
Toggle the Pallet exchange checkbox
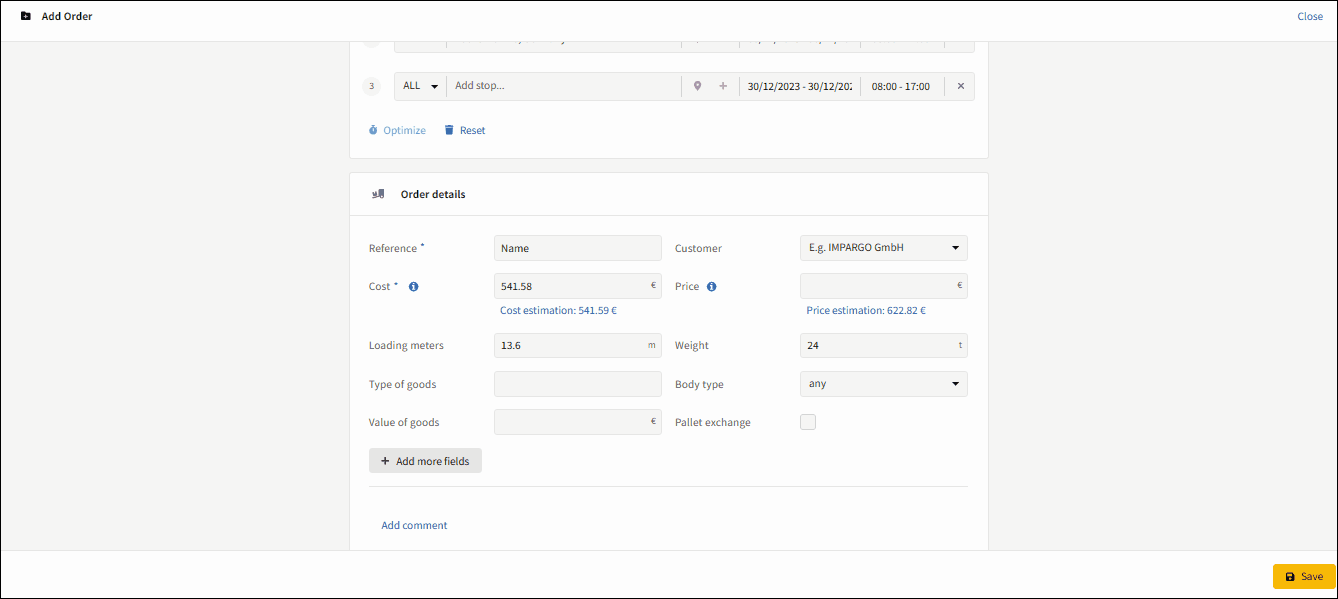808,422
